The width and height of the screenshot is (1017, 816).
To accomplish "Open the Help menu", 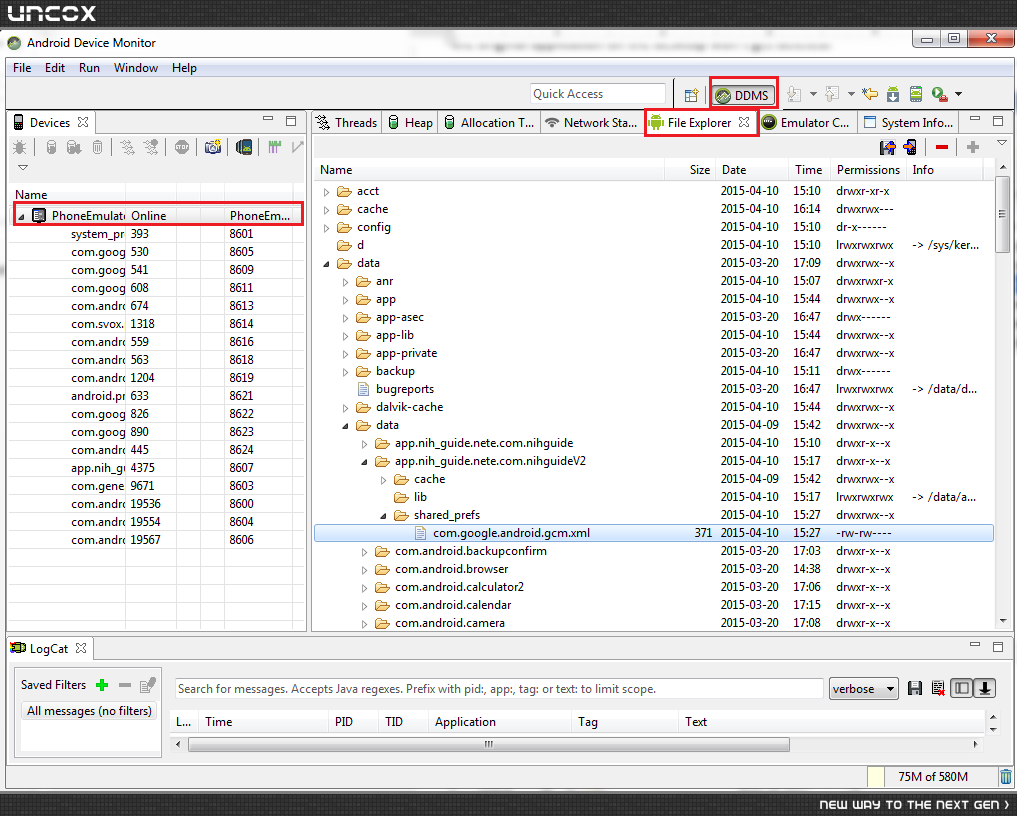I will (184, 68).
